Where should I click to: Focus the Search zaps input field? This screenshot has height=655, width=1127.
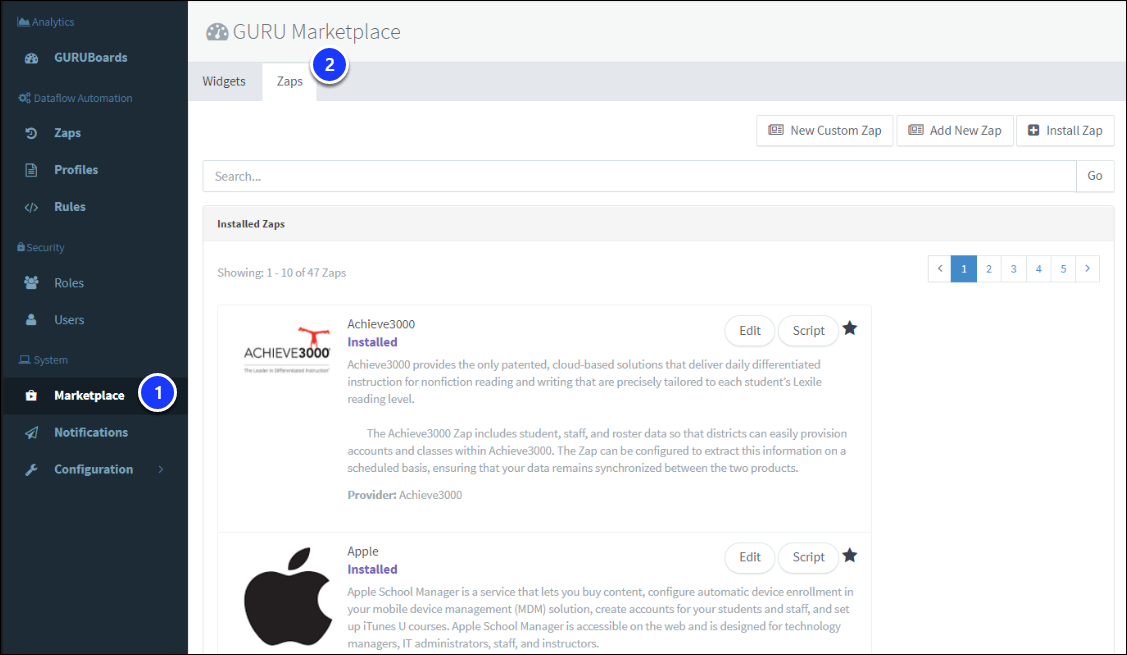point(640,176)
